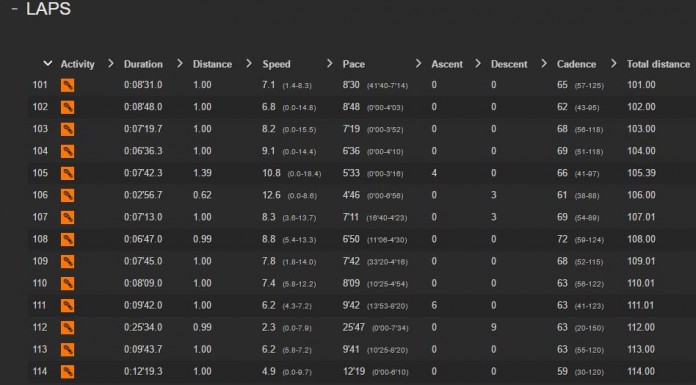Screen dimensions: 696x385
Task: Click the orange activity icon for lap 103
Action: point(67,129)
